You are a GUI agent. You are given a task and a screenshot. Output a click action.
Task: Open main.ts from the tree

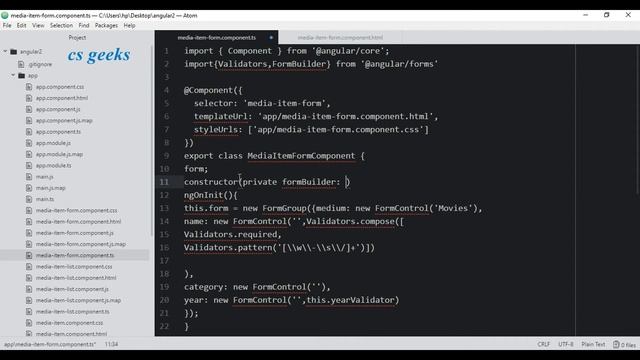[x=45, y=199]
